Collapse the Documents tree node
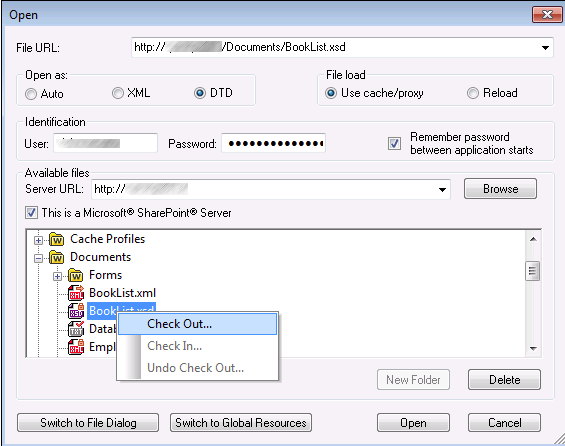The height and width of the screenshot is (446, 565). [38, 258]
